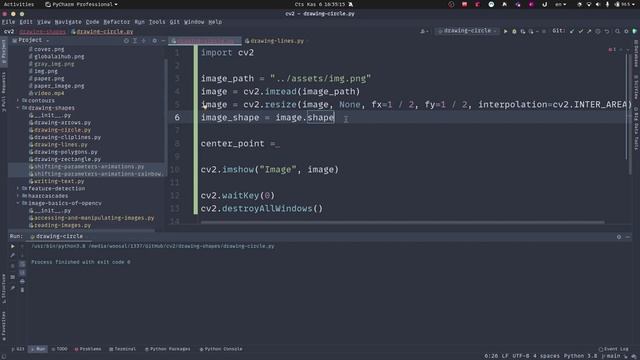Image resolution: width=640 pixels, height=360 pixels.
Task: Open the drawing-circle run configuration dropdown
Action: (x=467, y=31)
